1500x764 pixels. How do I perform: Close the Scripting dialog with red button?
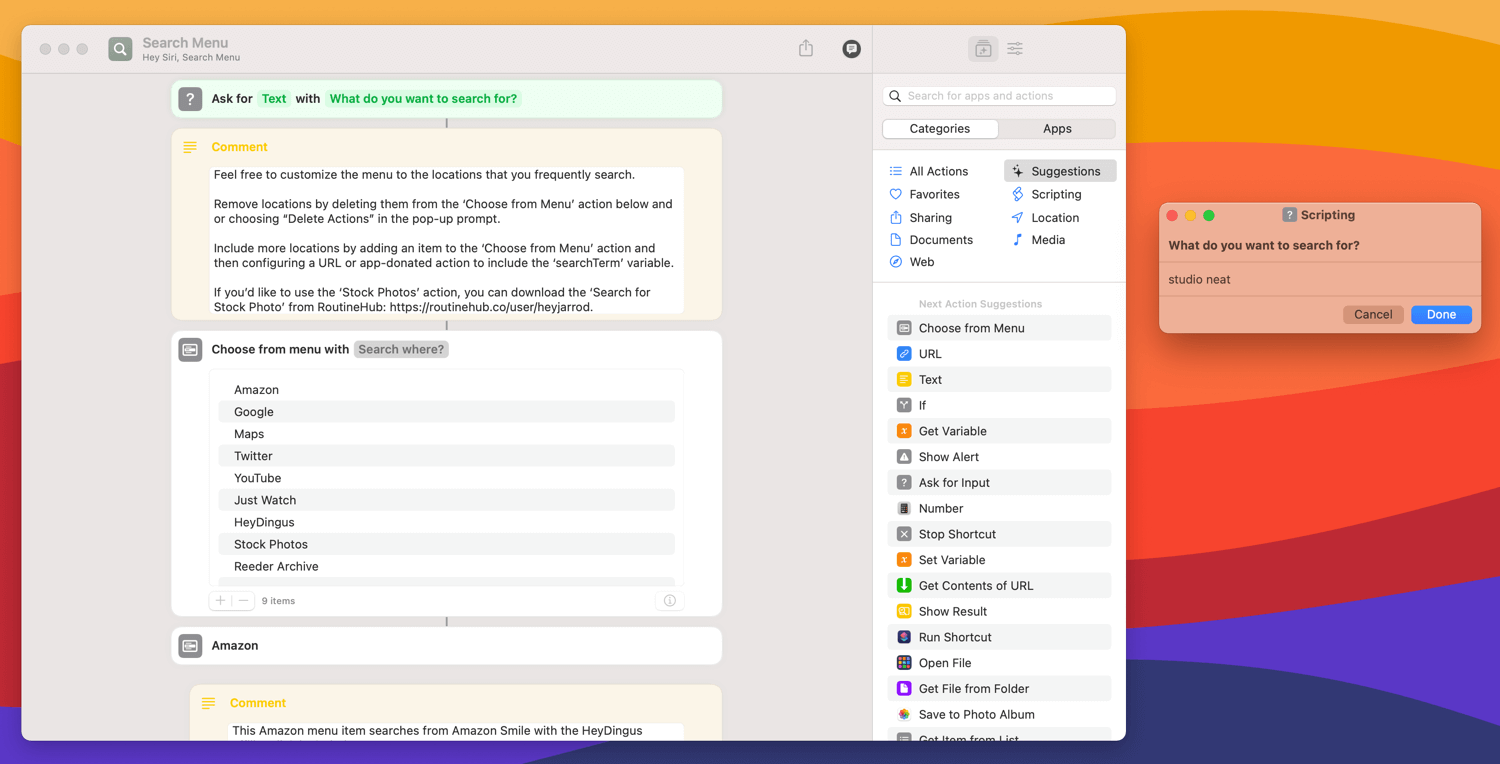pos(1172,215)
